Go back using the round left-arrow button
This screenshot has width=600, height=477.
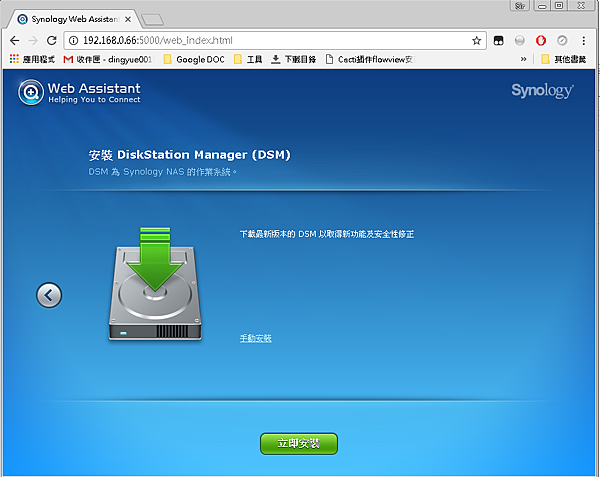tap(49, 295)
